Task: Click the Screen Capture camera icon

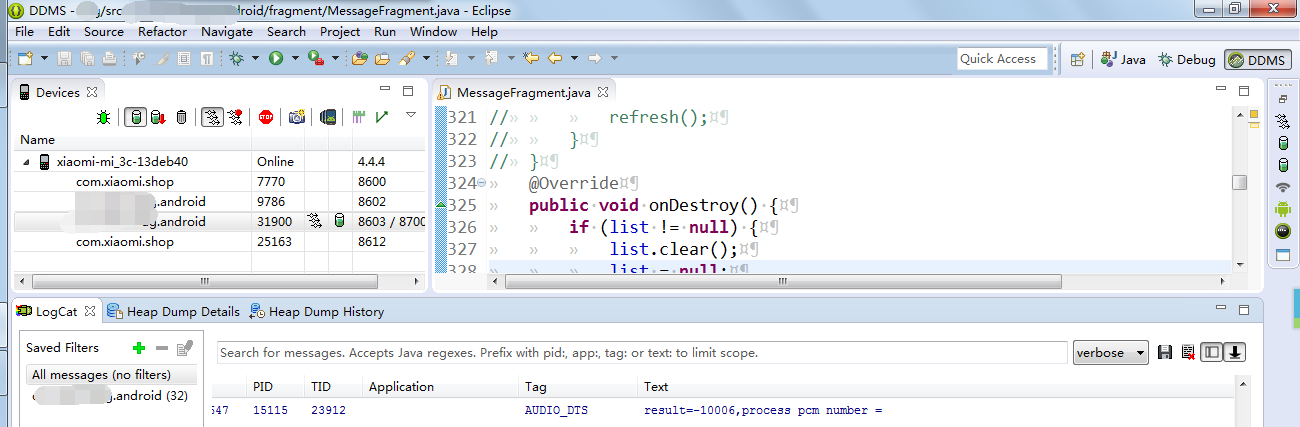Action: point(297,117)
